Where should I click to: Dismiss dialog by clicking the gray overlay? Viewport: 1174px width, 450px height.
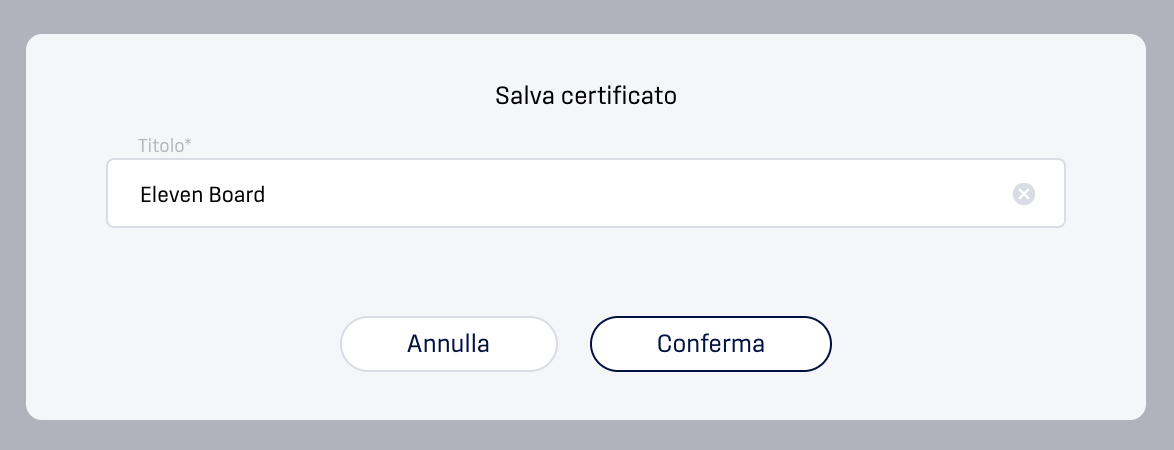[586, 15]
